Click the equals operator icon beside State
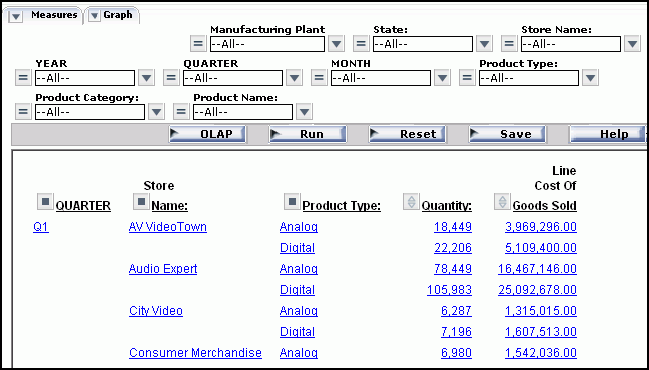649x370 pixels. [361, 43]
